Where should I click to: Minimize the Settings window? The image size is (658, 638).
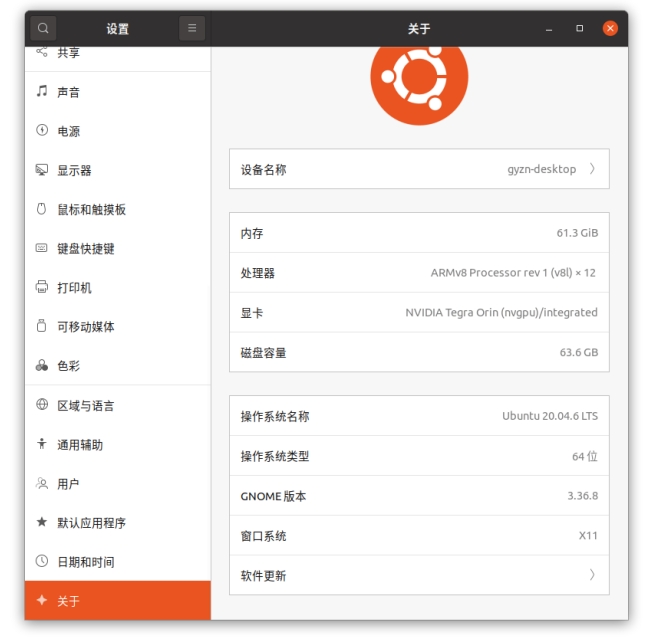549,29
